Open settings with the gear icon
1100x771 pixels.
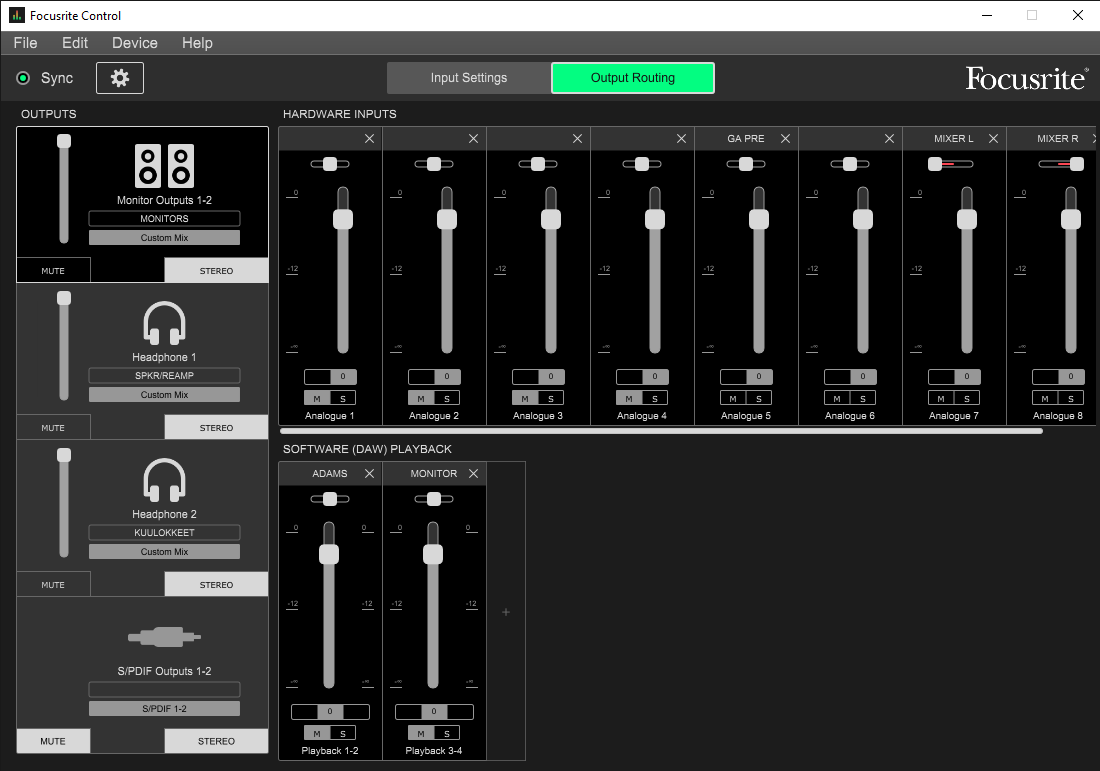pos(120,78)
